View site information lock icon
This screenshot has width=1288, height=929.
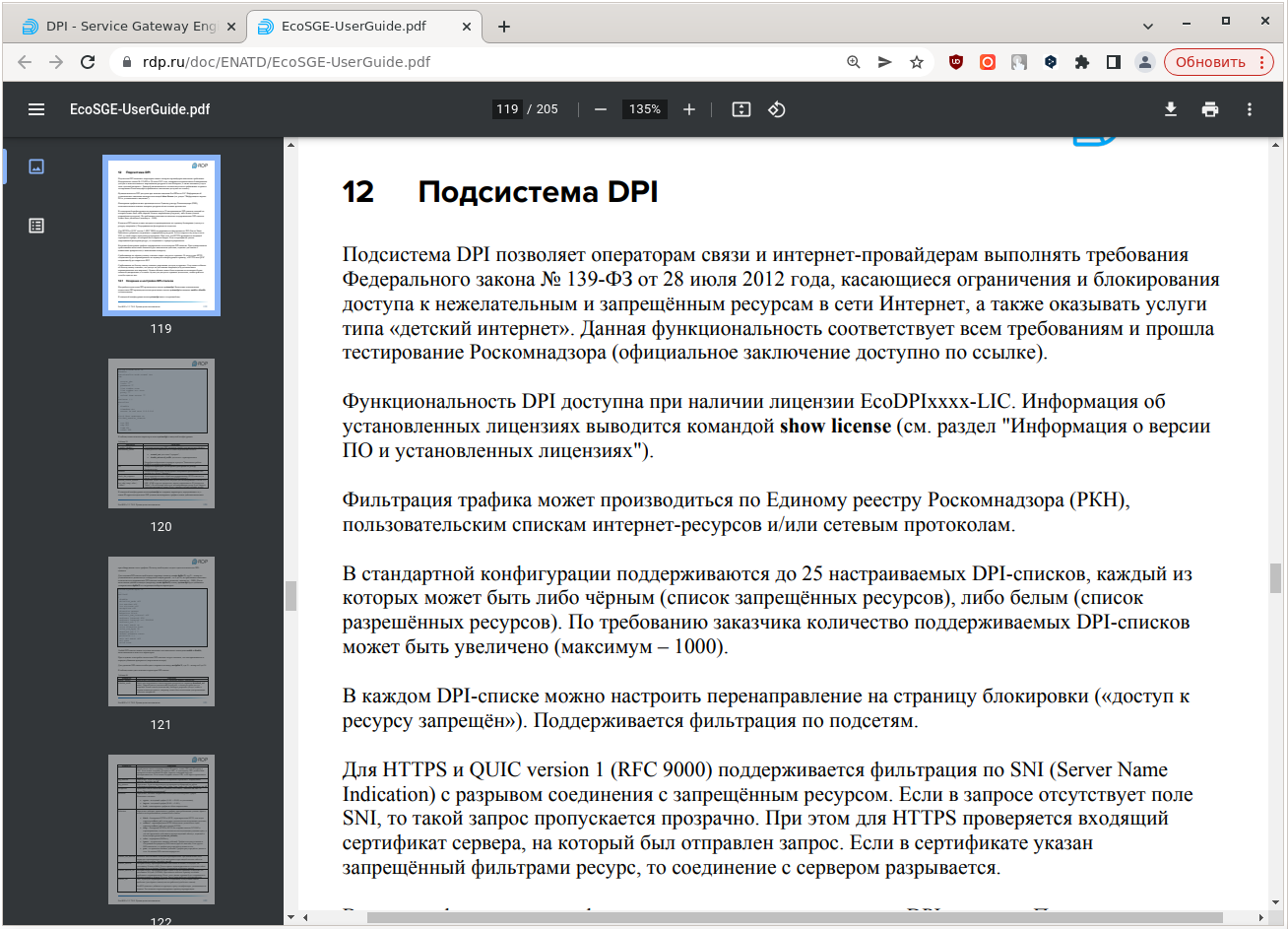point(126,62)
